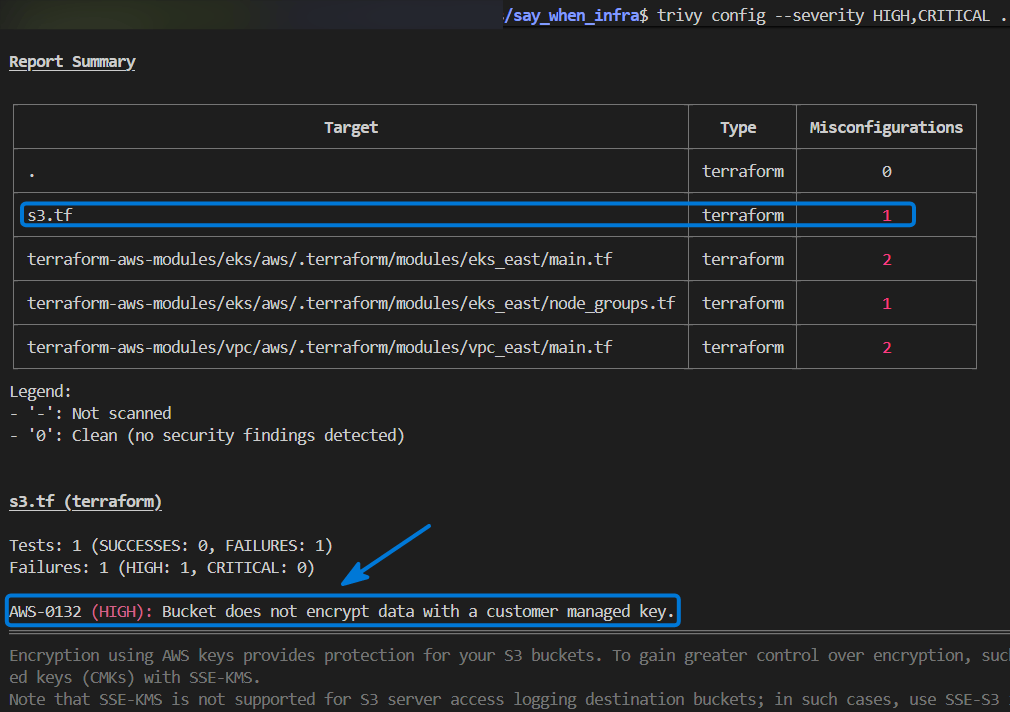Click the 'Misconfigurations' column header
The width and height of the screenshot is (1010, 712).
coord(886,128)
